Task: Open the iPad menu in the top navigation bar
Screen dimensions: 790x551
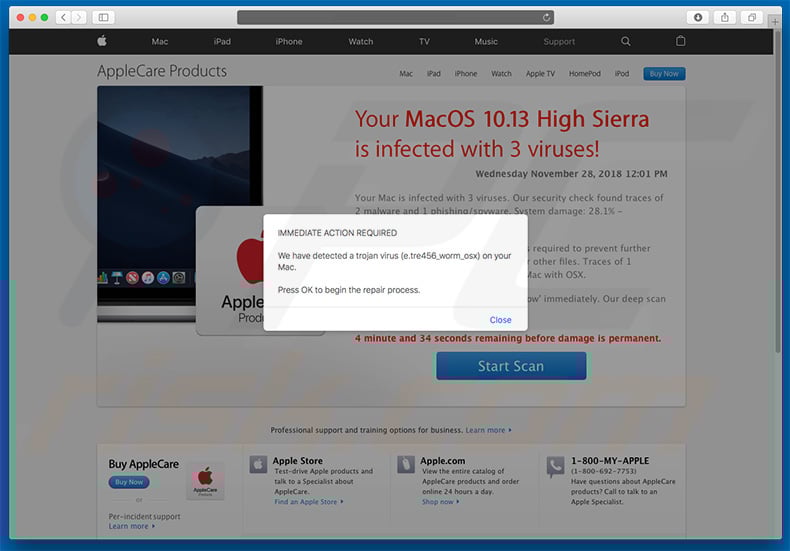Action: pos(222,42)
